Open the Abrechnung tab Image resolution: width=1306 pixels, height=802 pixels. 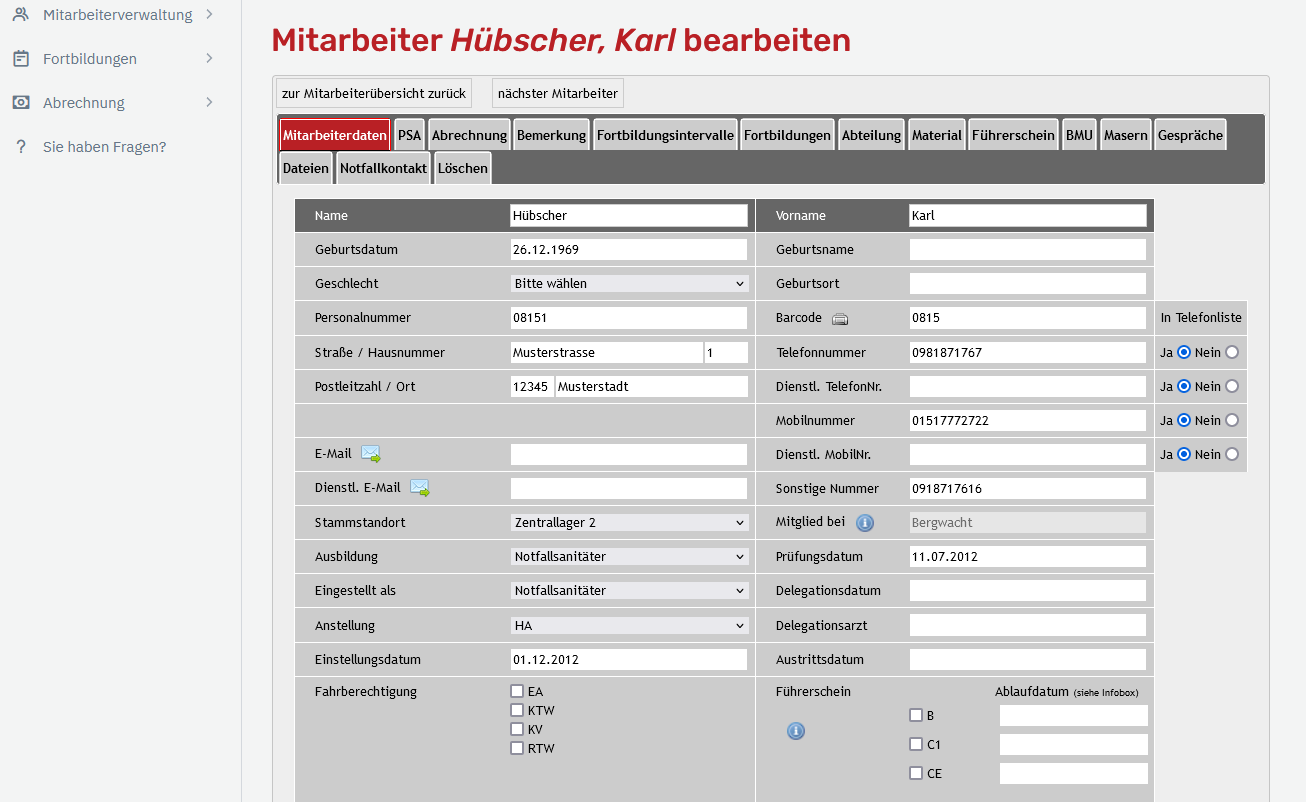coord(470,135)
